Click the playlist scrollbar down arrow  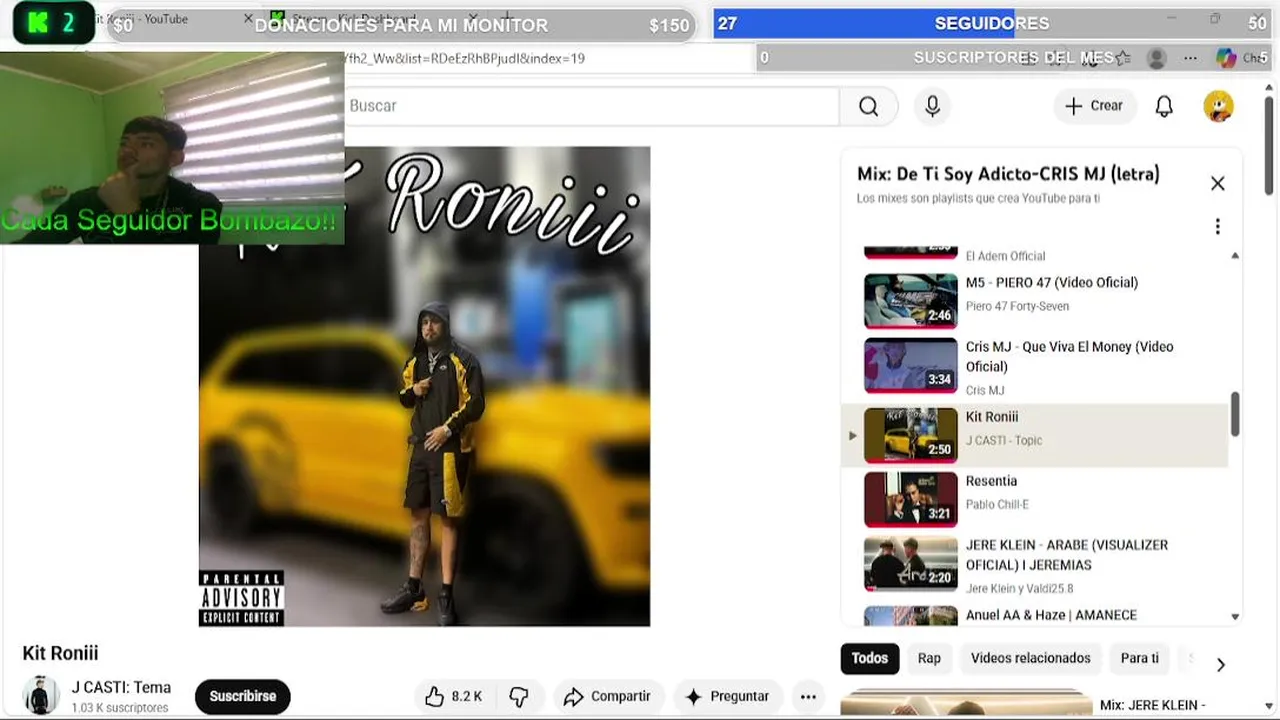tap(1235, 617)
